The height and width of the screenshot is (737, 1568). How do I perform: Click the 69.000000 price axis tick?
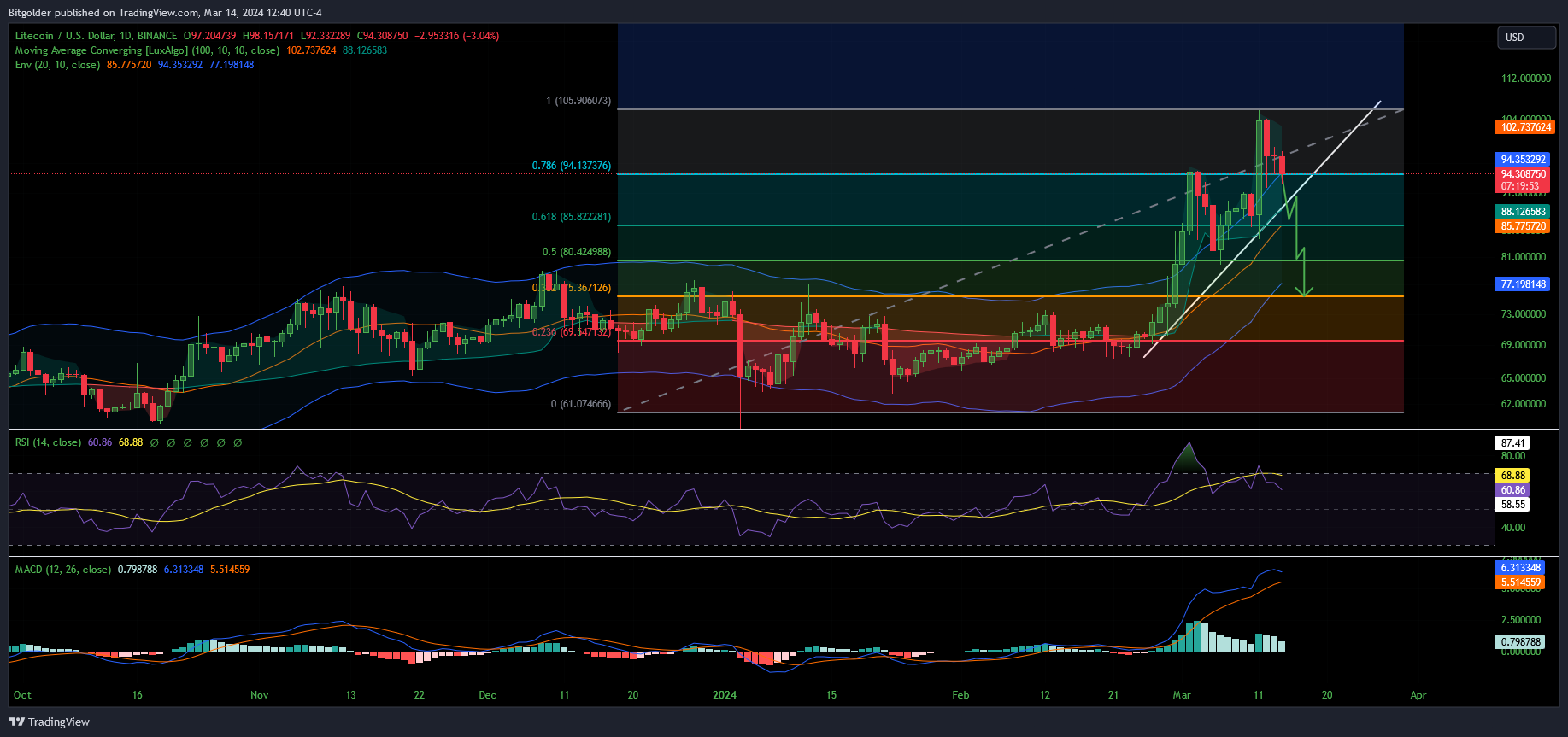[1524, 345]
